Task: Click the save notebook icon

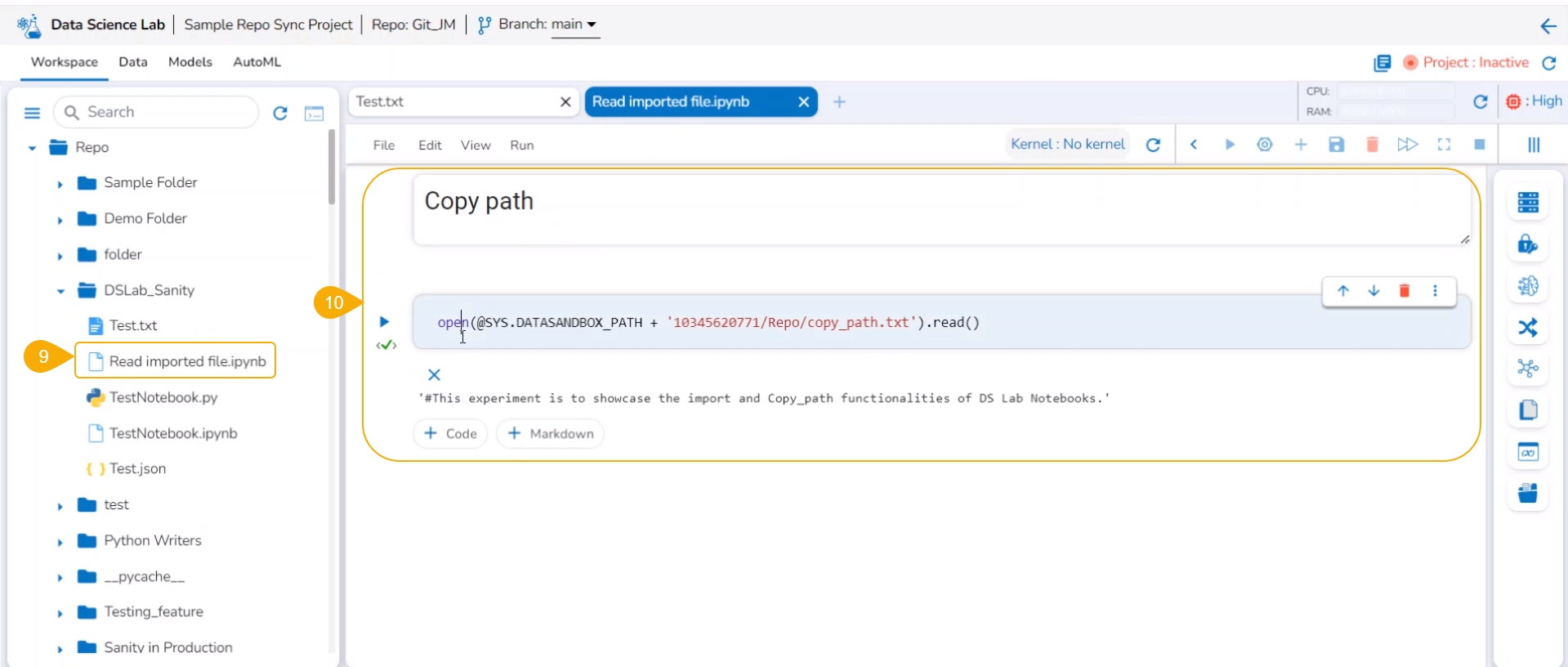Action: coord(1336,145)
